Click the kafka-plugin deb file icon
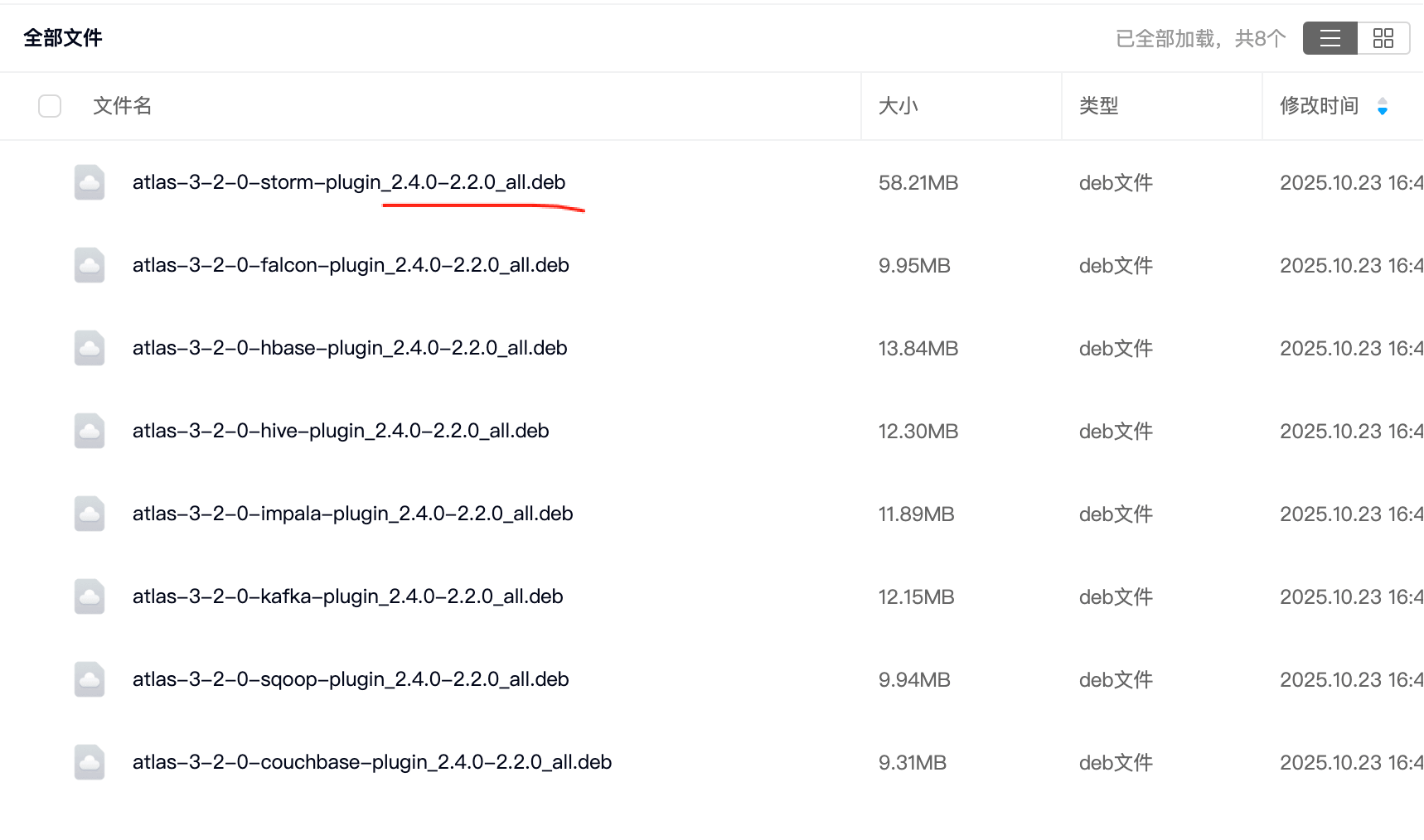Screen dimensions: 1424x840 (90, 596)
